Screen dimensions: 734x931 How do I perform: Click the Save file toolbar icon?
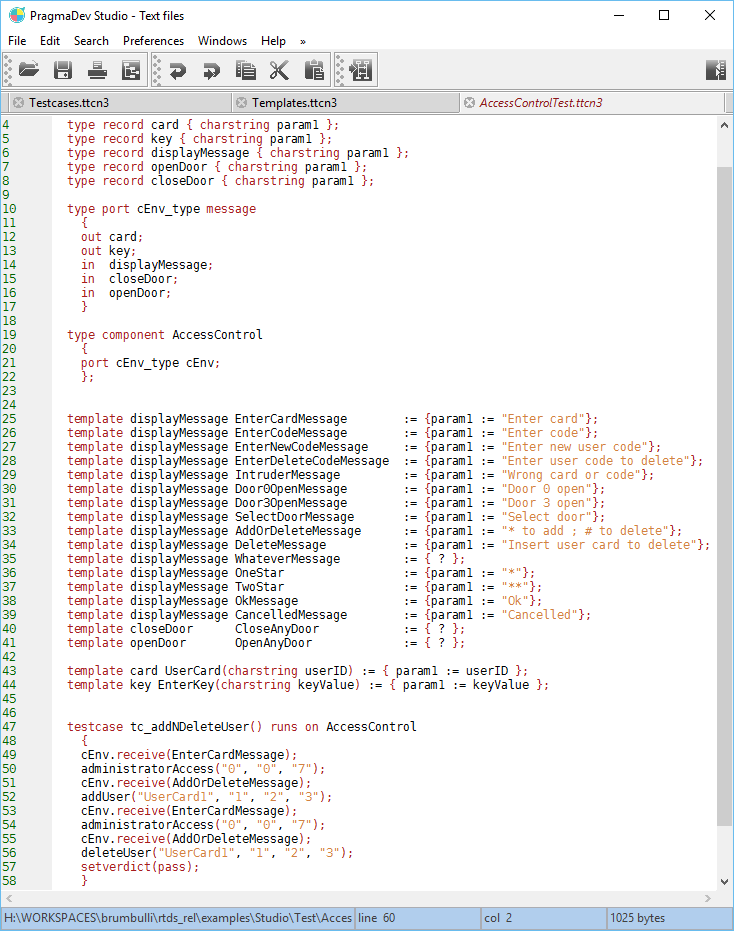(63, 70)
